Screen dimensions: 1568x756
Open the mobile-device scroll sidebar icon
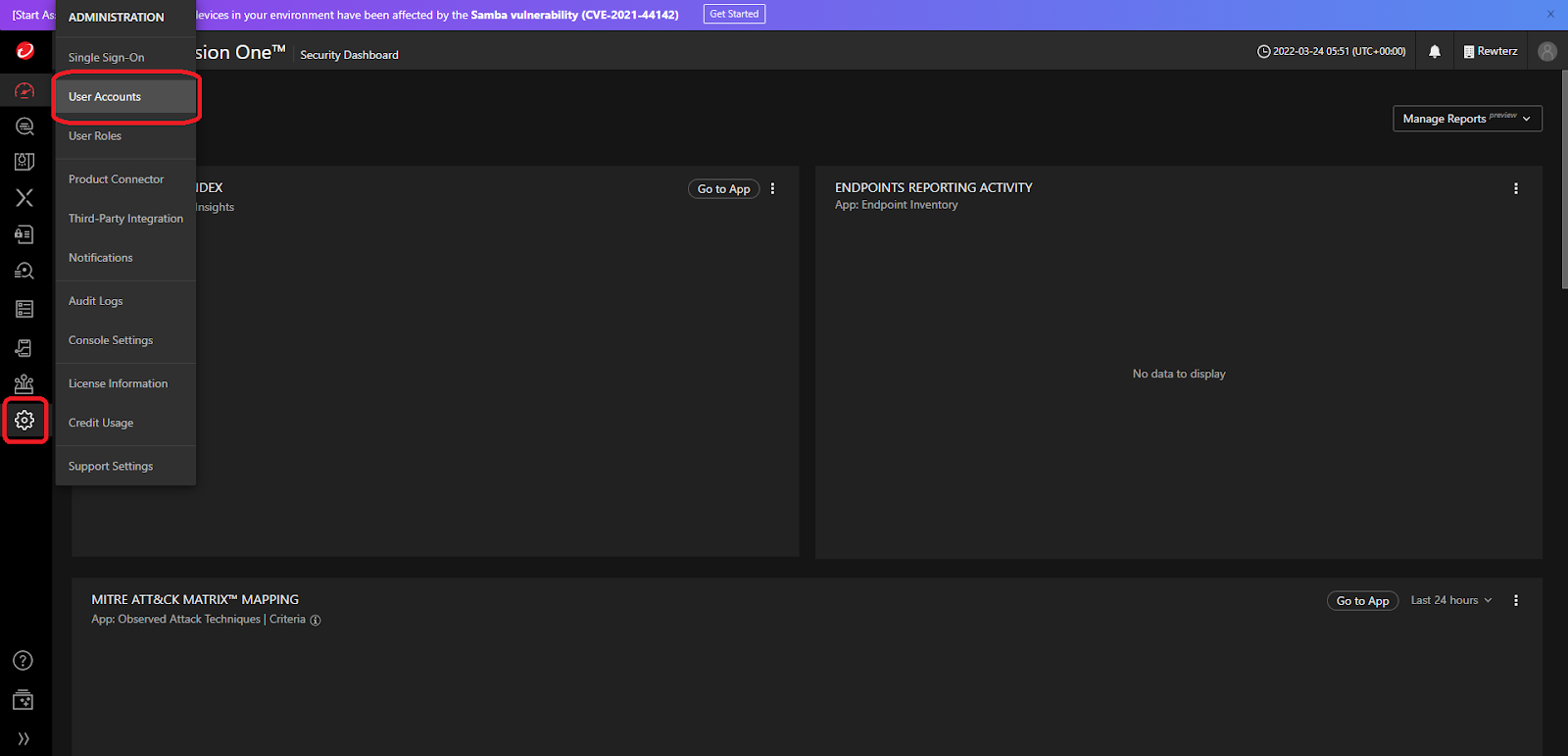coord(24,347)
